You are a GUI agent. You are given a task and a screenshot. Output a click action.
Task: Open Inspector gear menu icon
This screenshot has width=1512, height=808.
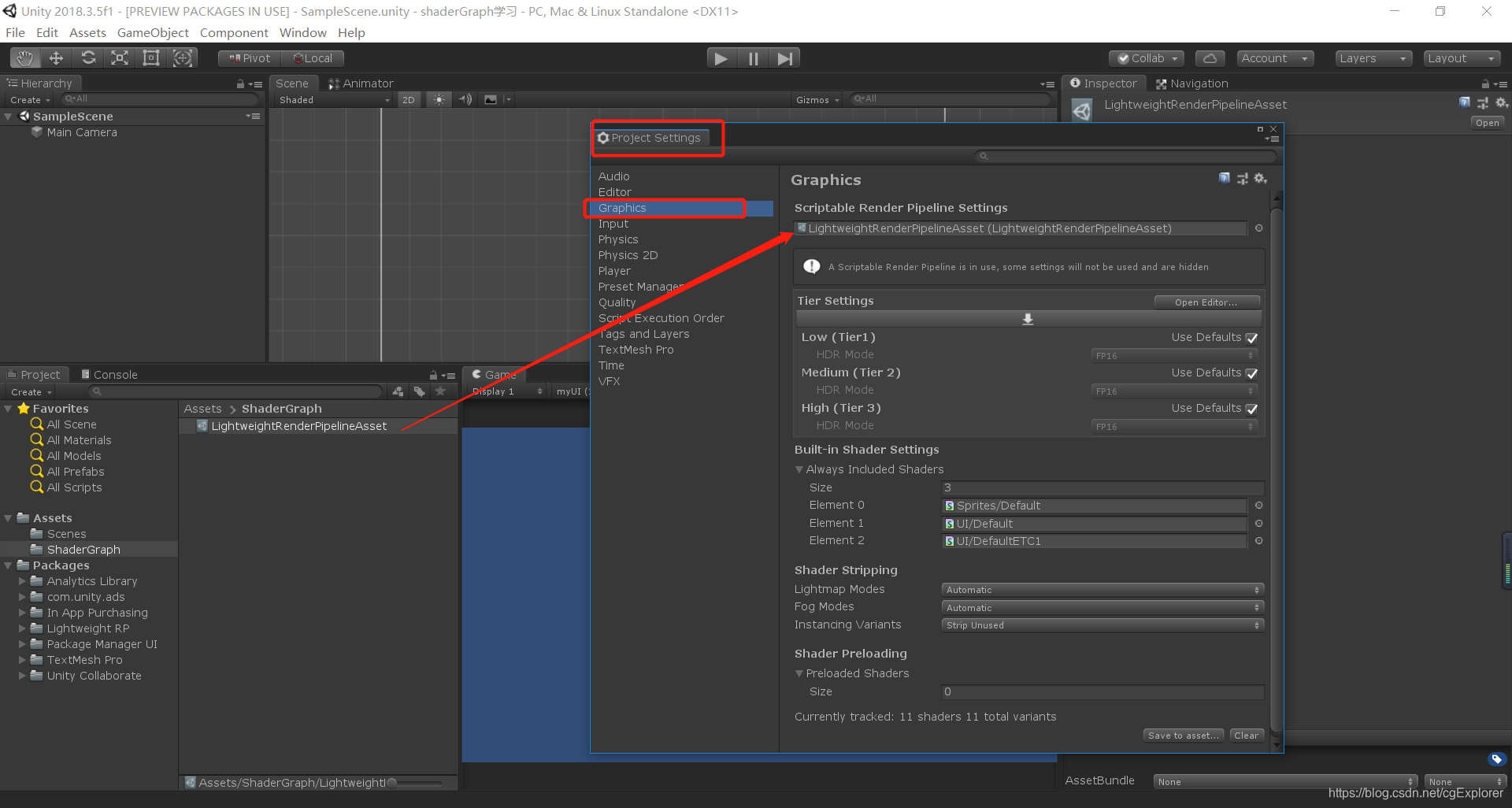coord(1501,102)
